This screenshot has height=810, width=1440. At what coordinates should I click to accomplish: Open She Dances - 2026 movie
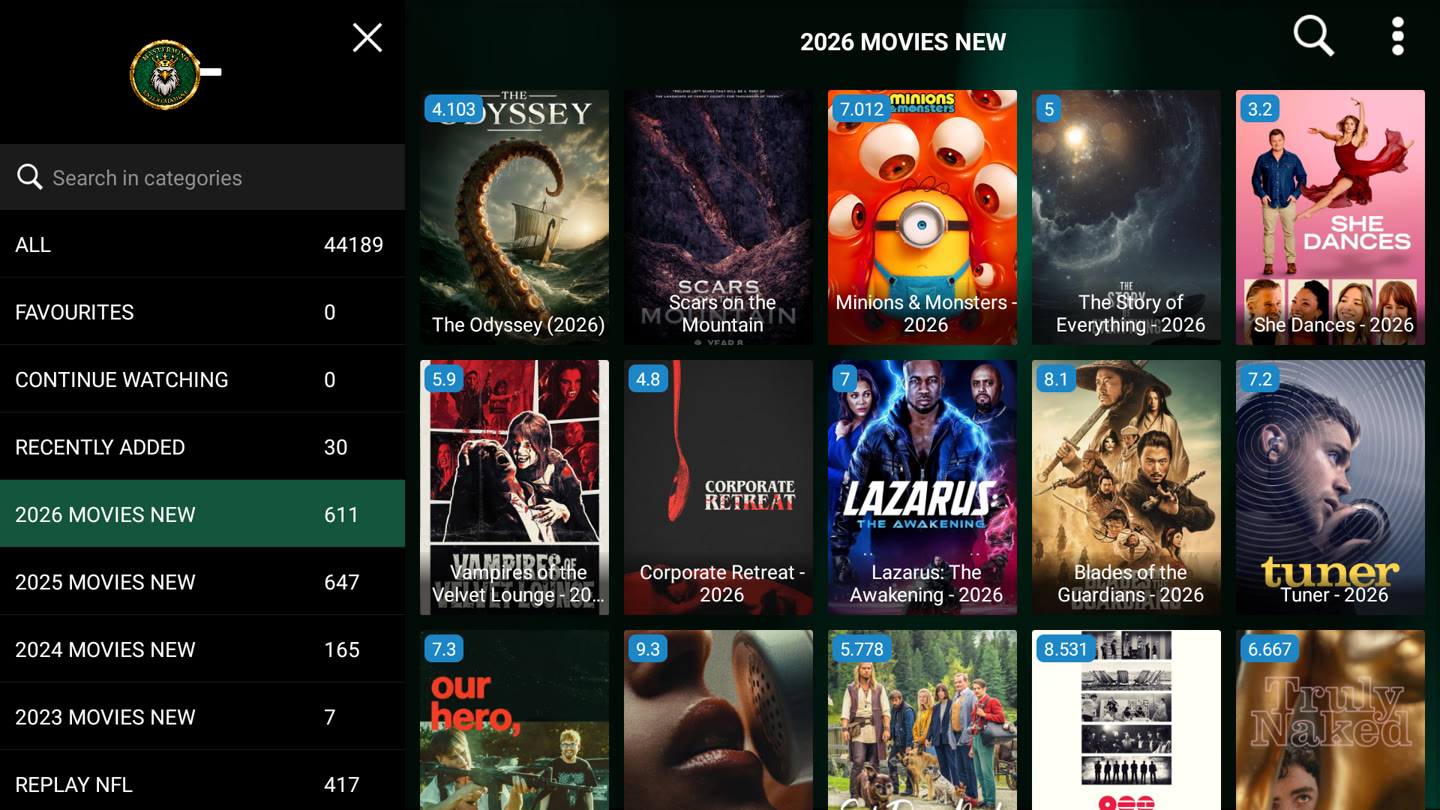tap(1330, 218)
